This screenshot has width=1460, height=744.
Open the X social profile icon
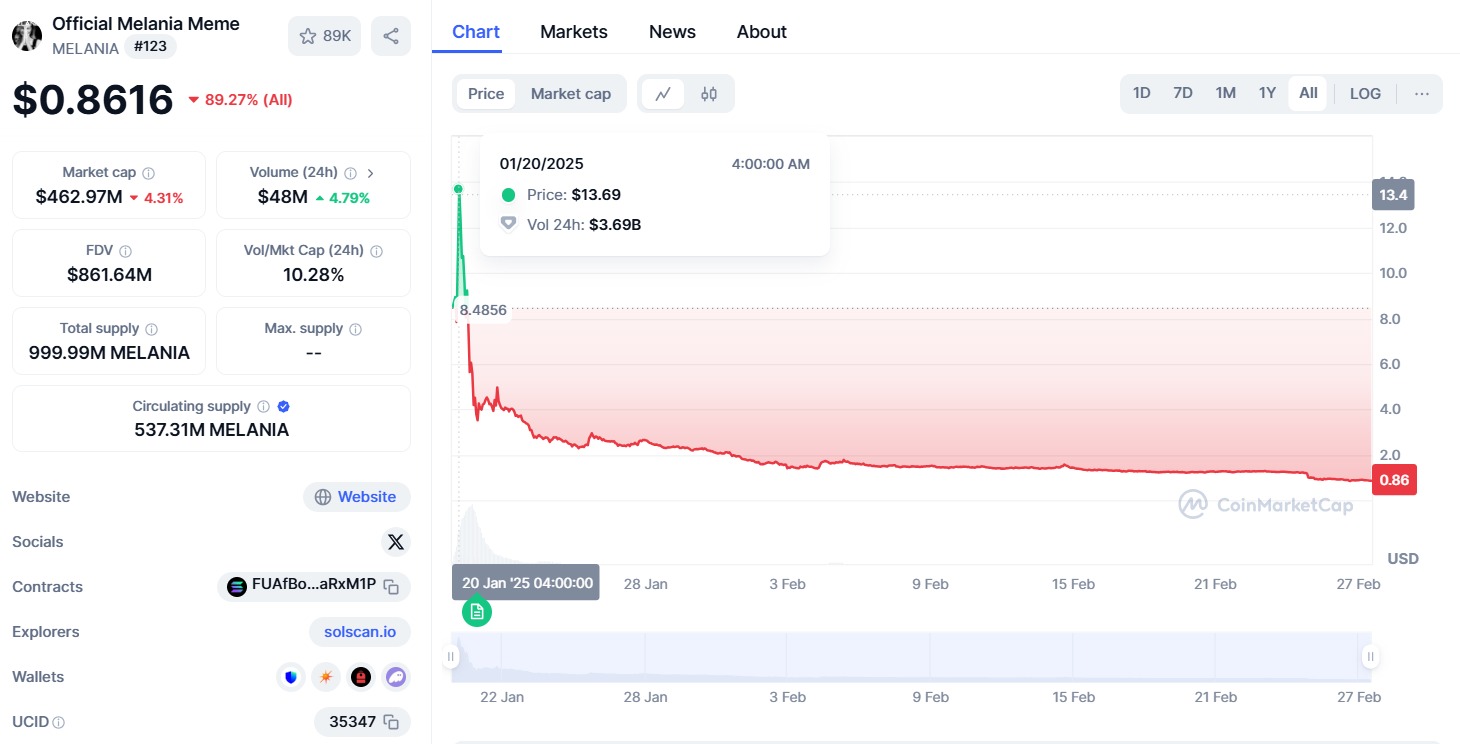pyautogui.click(x=396, y=542)
